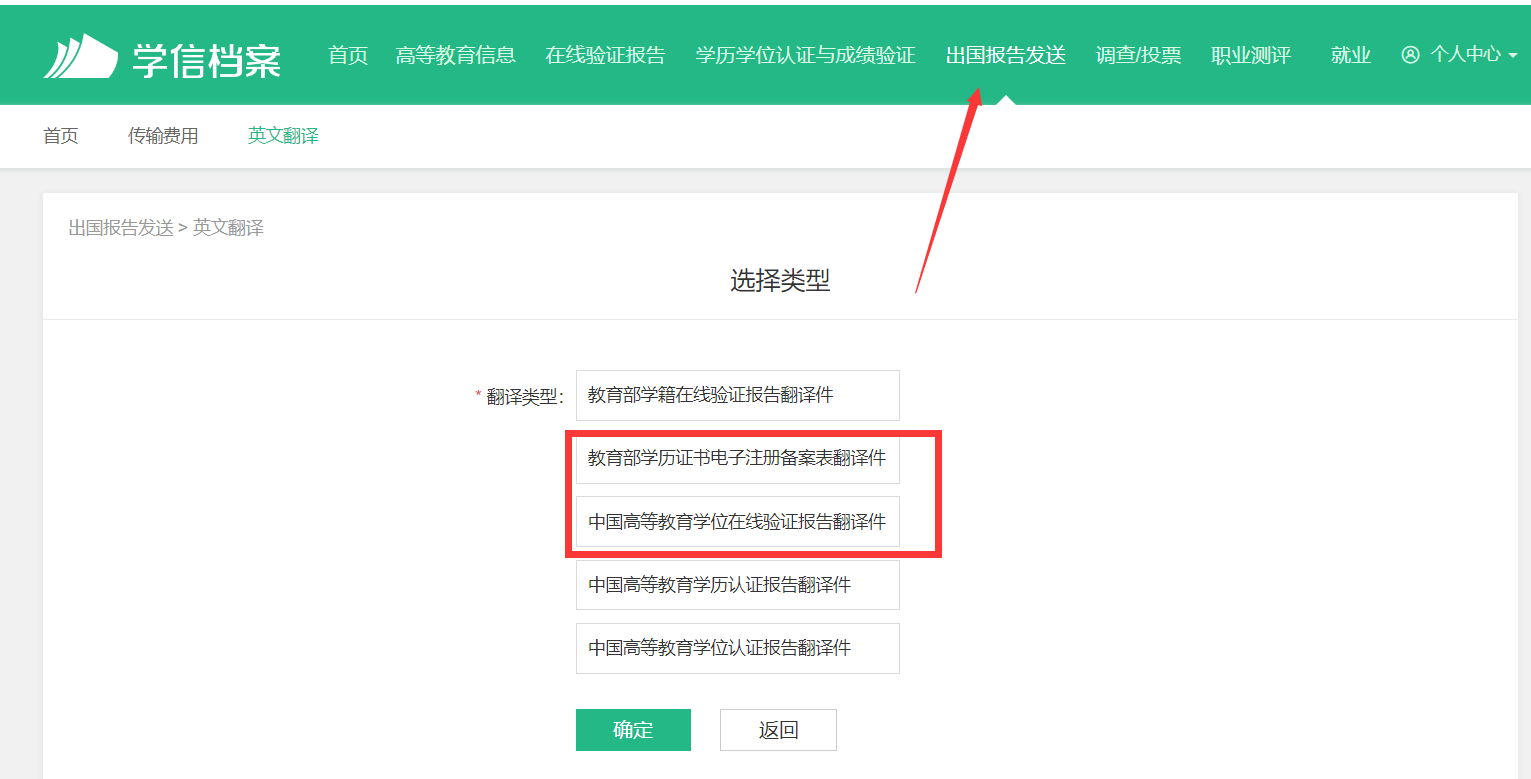Click the 出国报告发送 breadcrumb link
Screen dimensions: 1531x779
[x=121, y=228]
